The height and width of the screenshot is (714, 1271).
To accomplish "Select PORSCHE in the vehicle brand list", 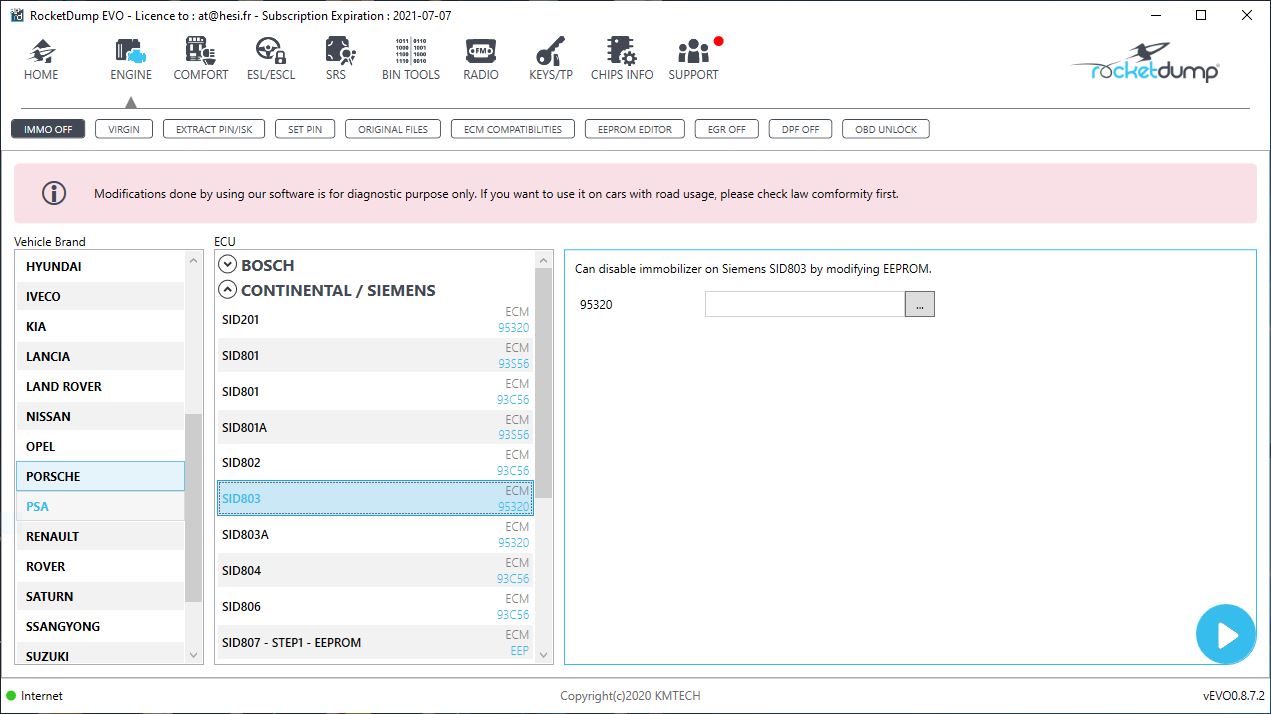I will coord(99,476).
